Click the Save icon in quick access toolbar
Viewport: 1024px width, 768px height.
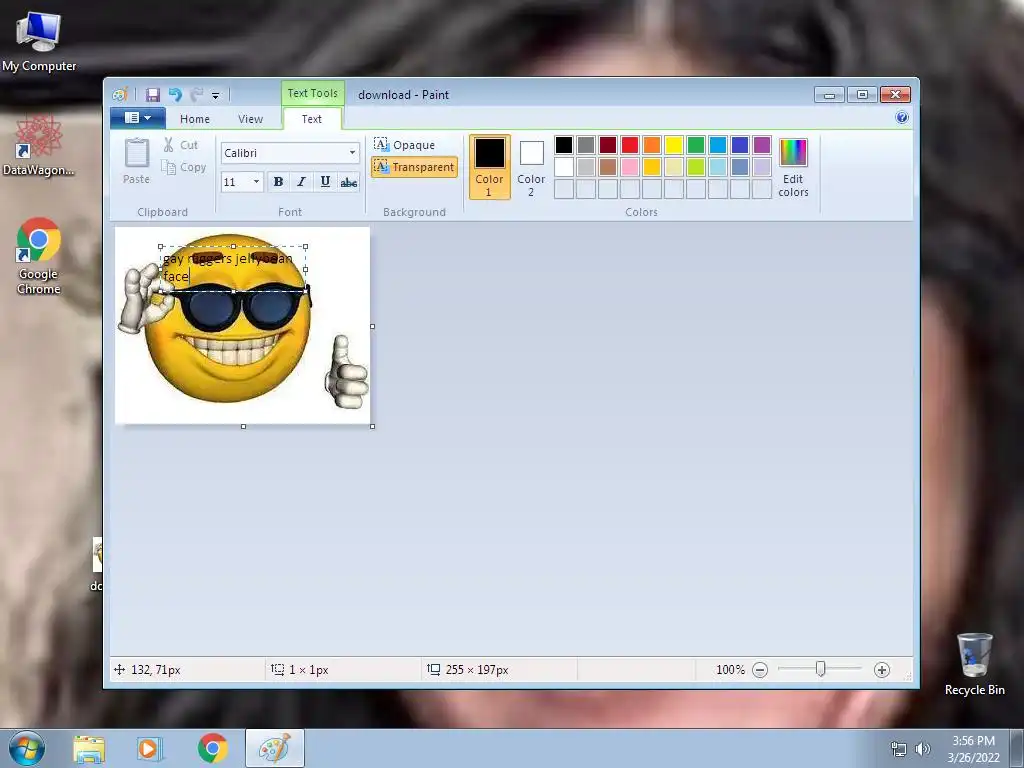pyautogui.click(x=153, y=95)
